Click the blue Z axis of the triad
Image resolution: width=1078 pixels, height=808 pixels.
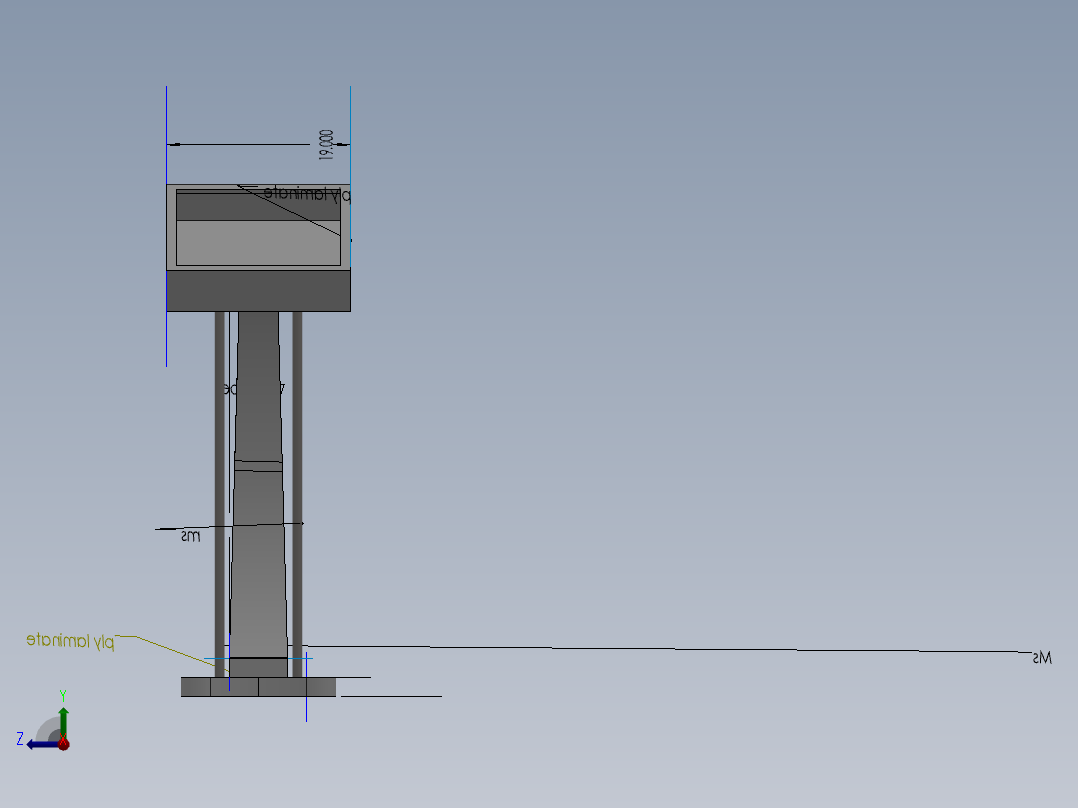41,744
